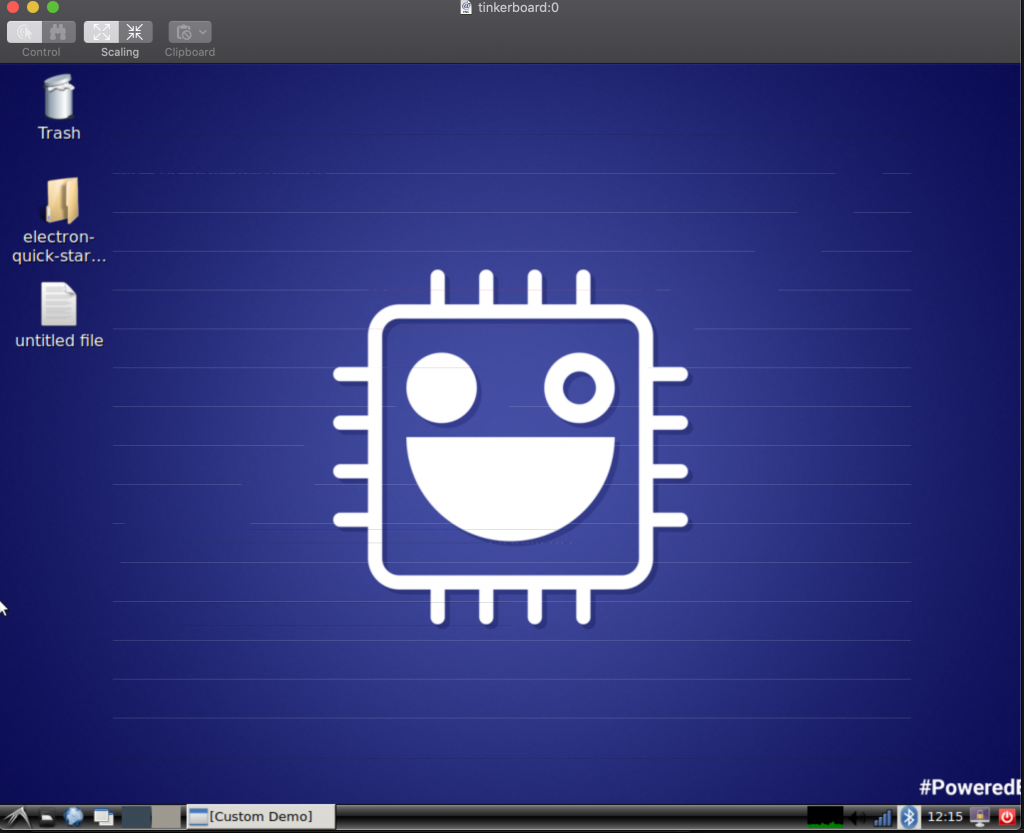Open the volume control speaker icon
This screenshot has height=833, width=1024.
857,817
